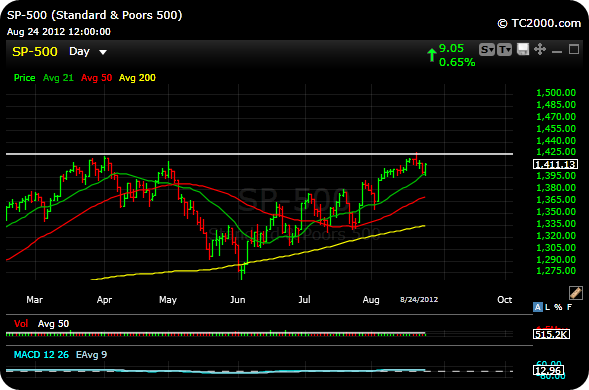This screenshot has height=390, width=589.
Task: Click the 1,425.00 price scale label
Action: tap(556, 152)
